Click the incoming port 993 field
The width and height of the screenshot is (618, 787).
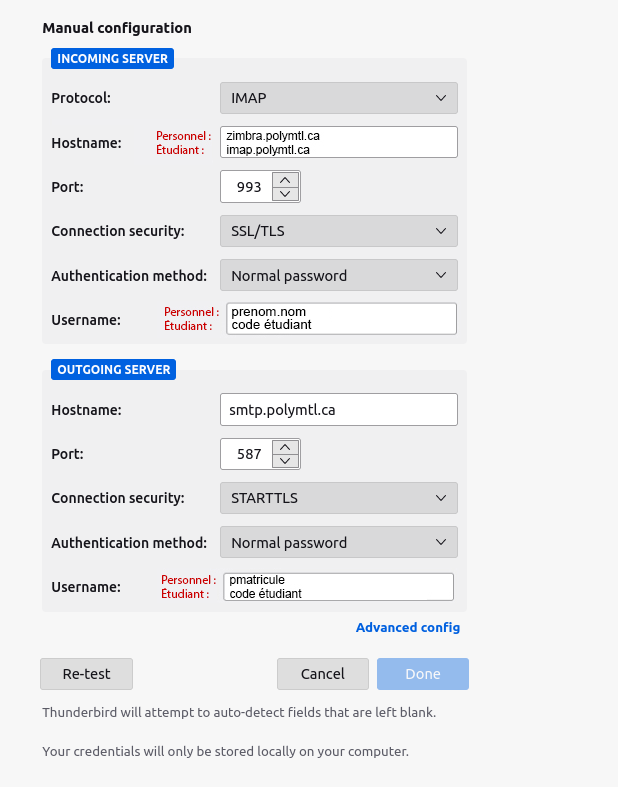click(x=246, y=187)
